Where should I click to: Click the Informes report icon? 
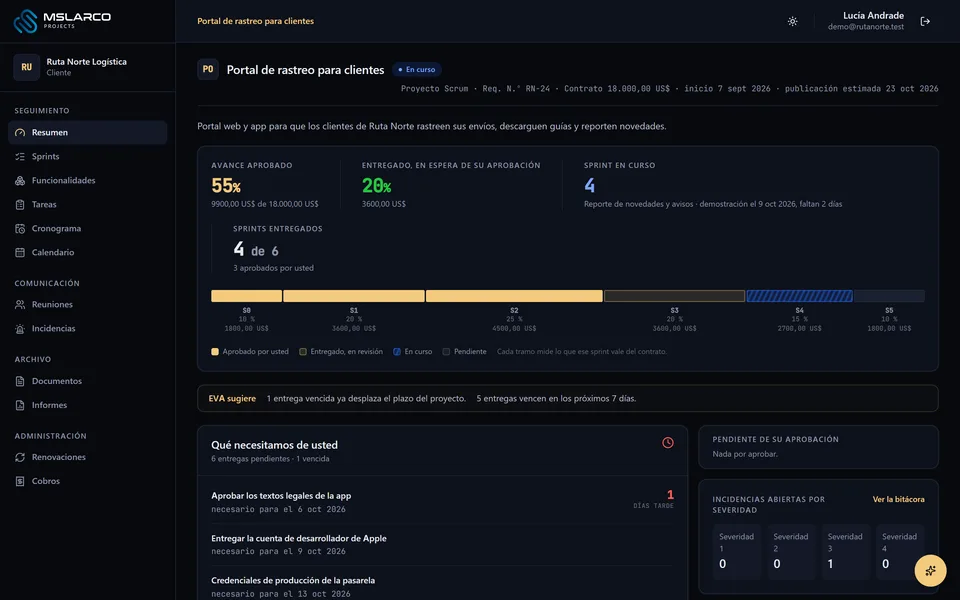[x=20, y=405]
